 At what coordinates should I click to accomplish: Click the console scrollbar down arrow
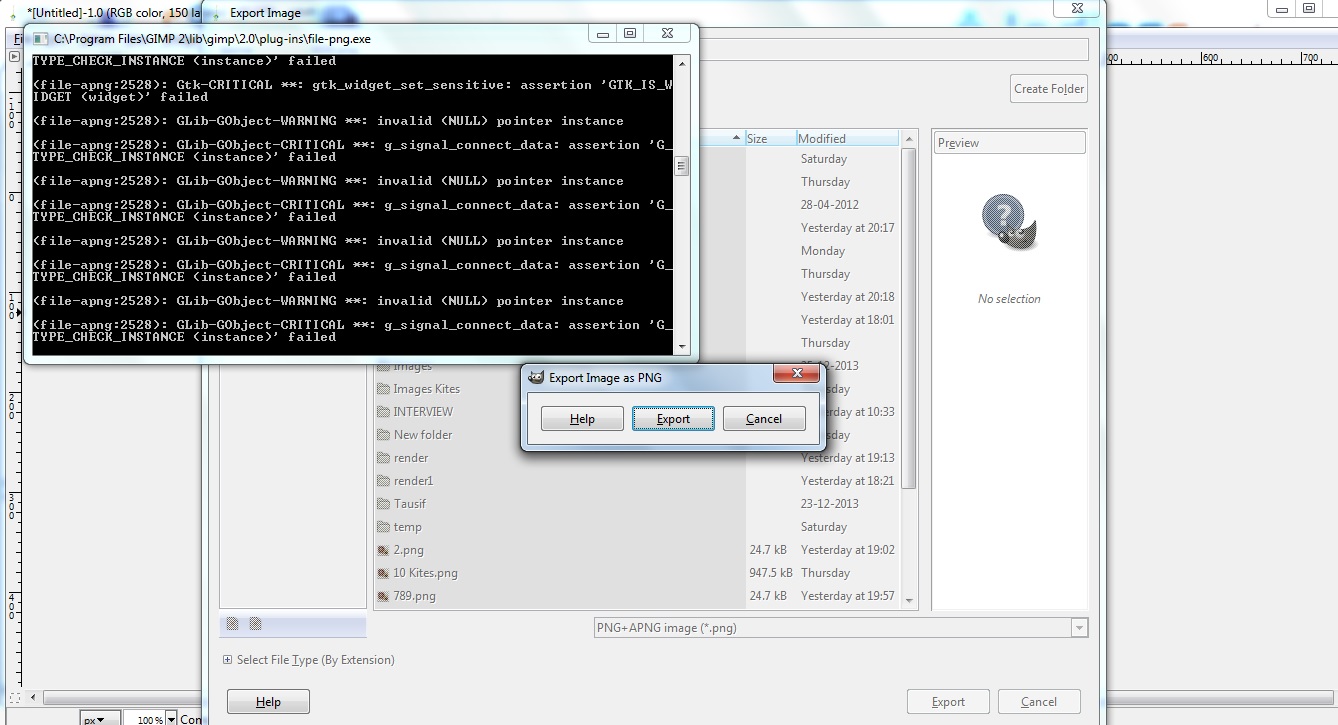click(x=682, y=346)
